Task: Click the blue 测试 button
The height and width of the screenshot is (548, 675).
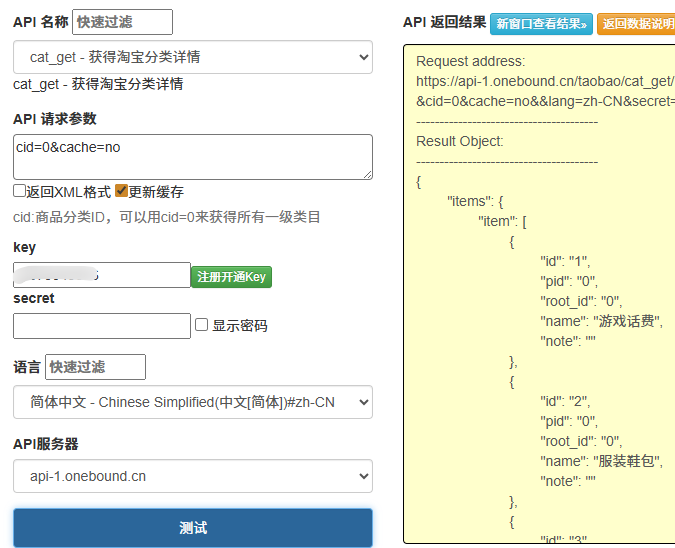Action: 193,528
